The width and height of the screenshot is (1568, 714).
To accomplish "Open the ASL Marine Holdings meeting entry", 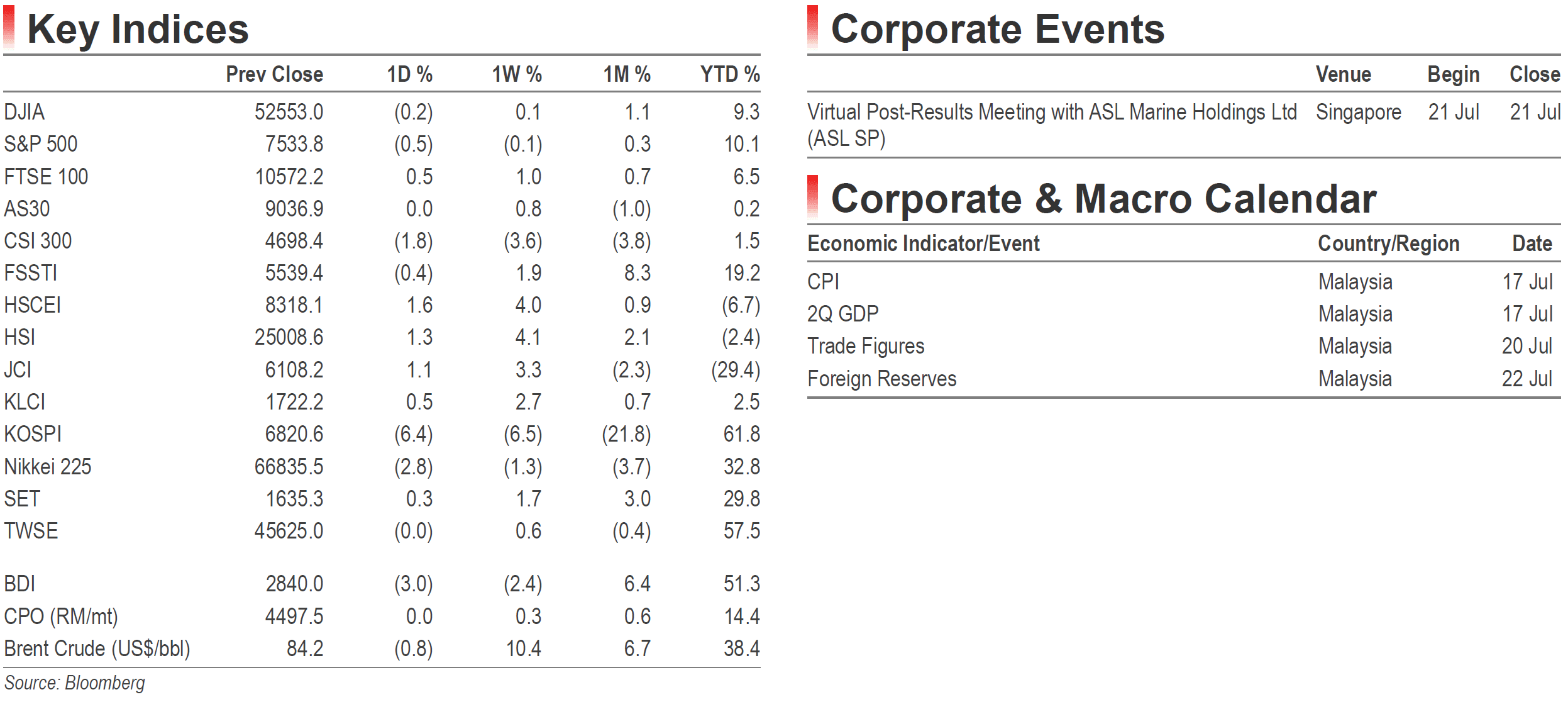I will 1052,125.
